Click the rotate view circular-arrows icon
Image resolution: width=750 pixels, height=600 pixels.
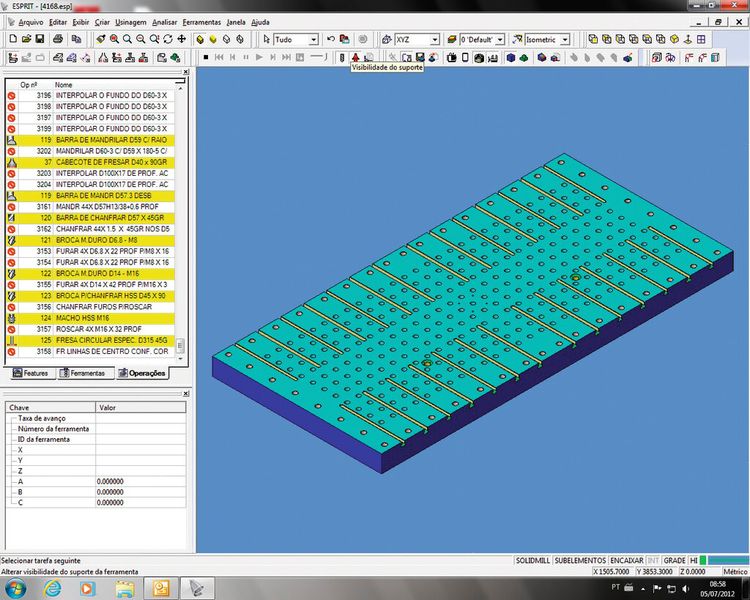[168, 39]
